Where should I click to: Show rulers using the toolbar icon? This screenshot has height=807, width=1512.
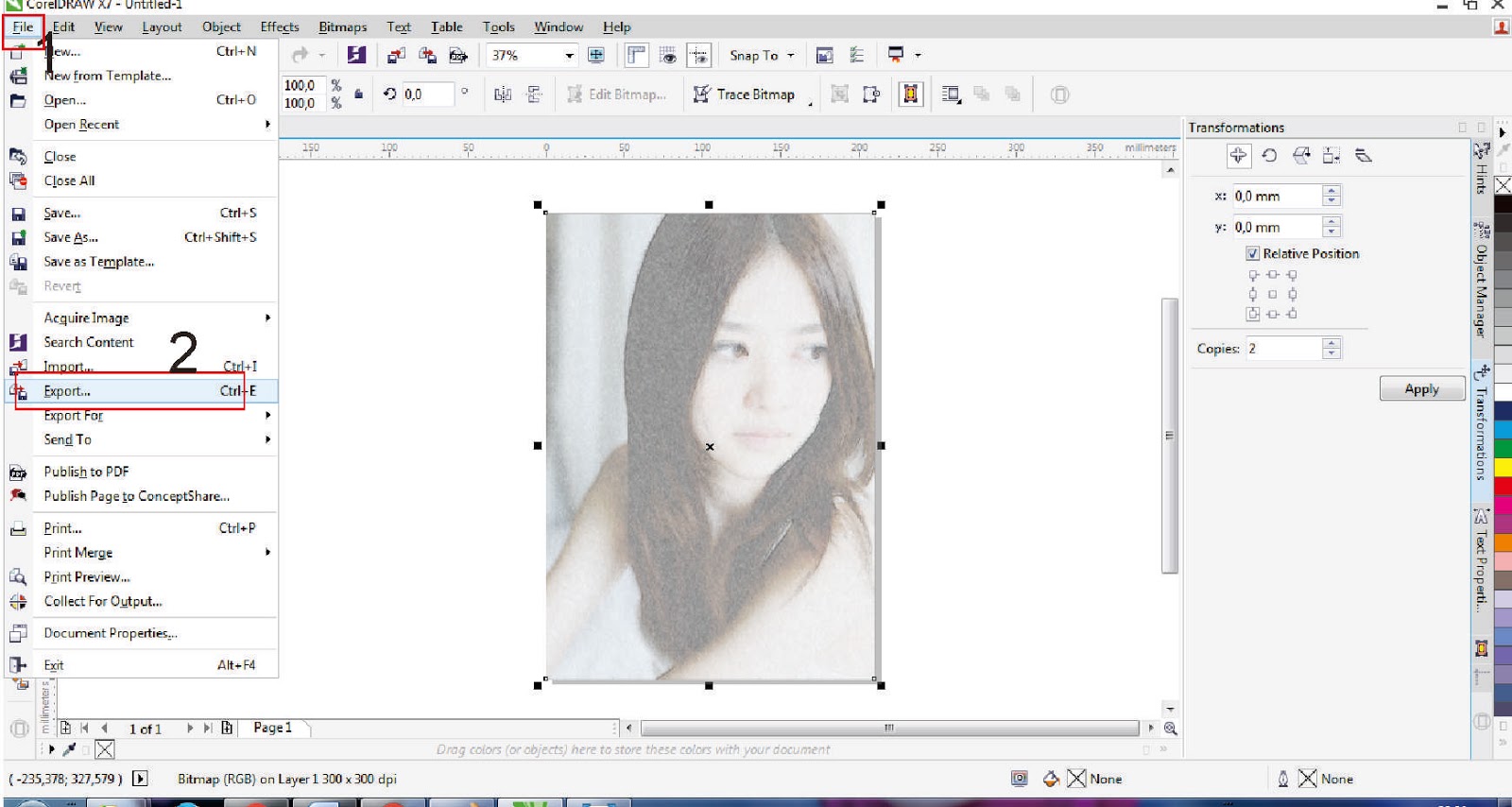(637, 56)
